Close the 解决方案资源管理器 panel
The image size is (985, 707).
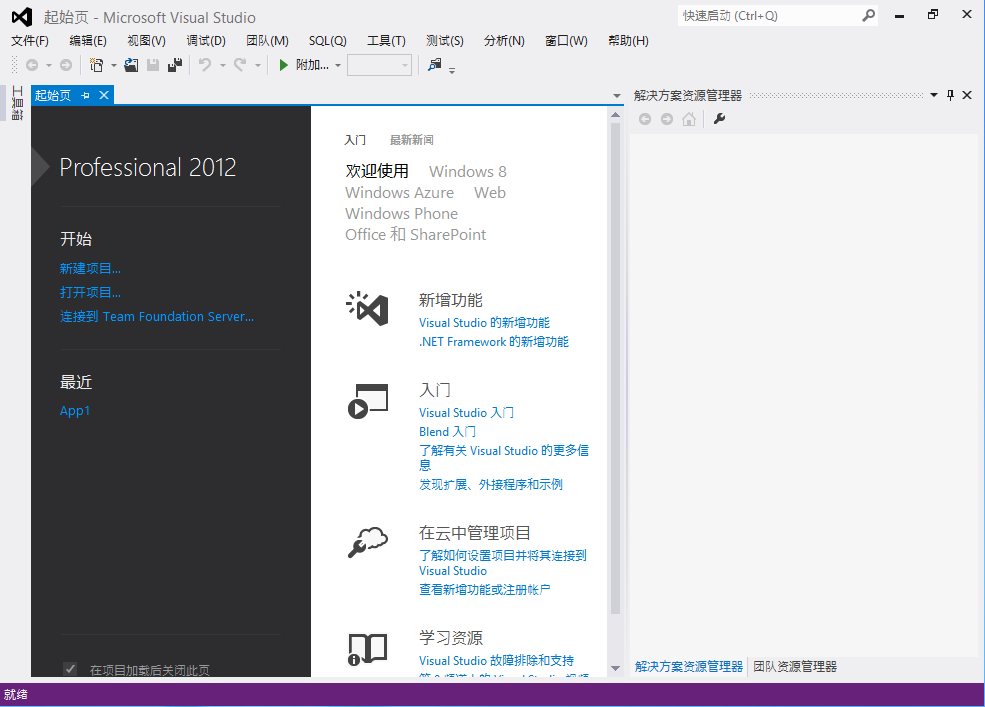967,95
